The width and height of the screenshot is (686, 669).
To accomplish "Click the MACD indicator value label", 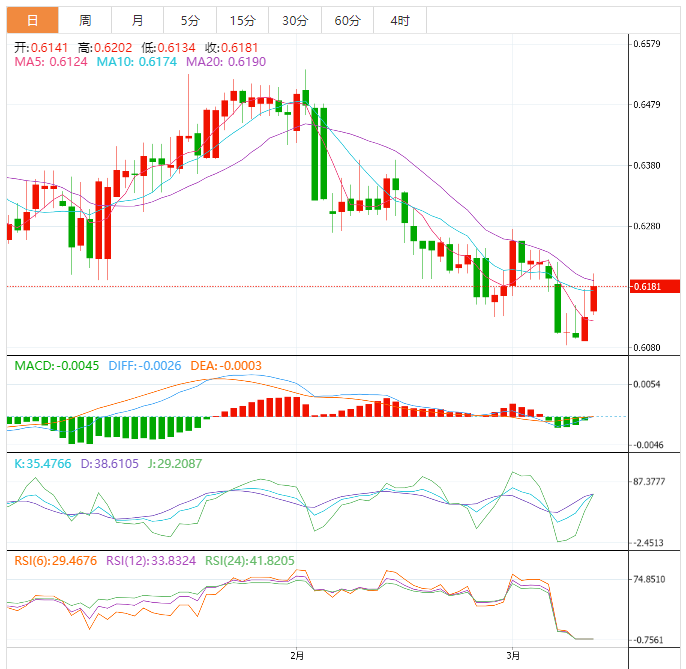I will 57,366.
